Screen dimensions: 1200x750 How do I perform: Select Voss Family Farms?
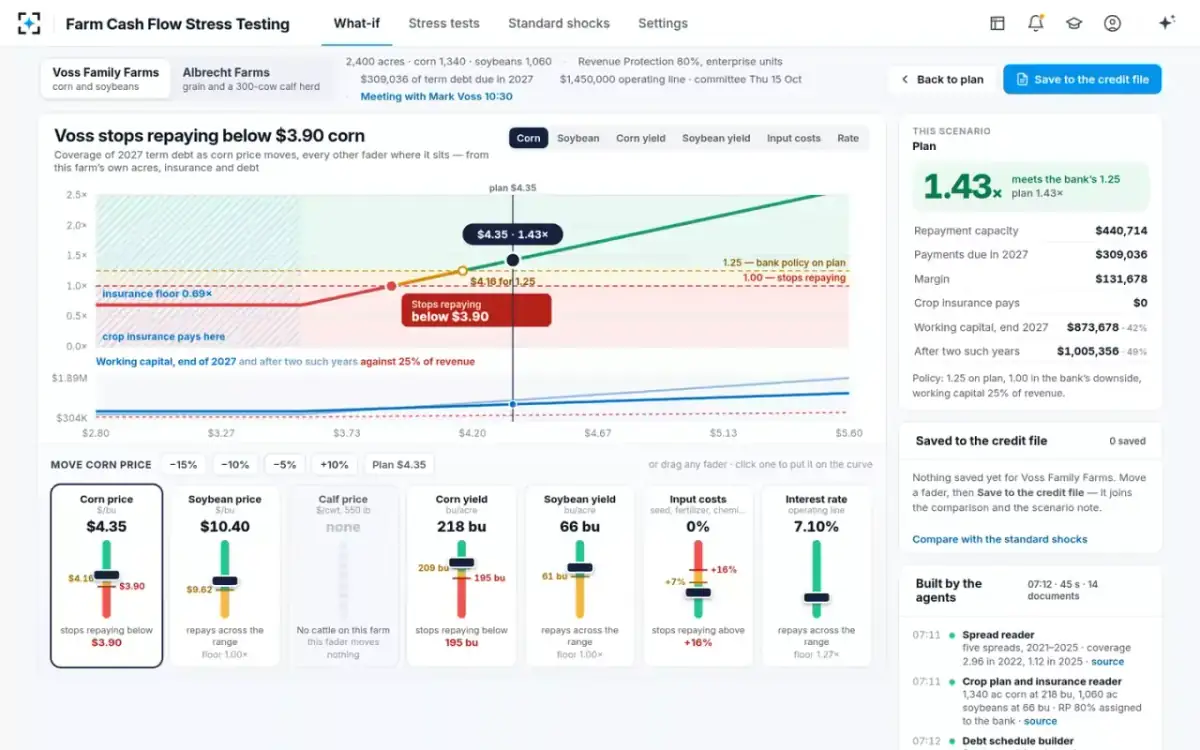pyautogui.click(x=105, y=79)
